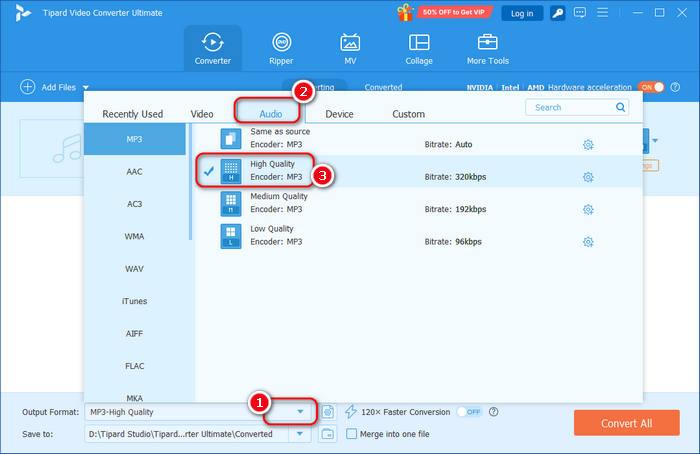Image resolution: width=700 pixels, height=454 pixels.
Task: Select WMA format in list
Action: point(134,236)
